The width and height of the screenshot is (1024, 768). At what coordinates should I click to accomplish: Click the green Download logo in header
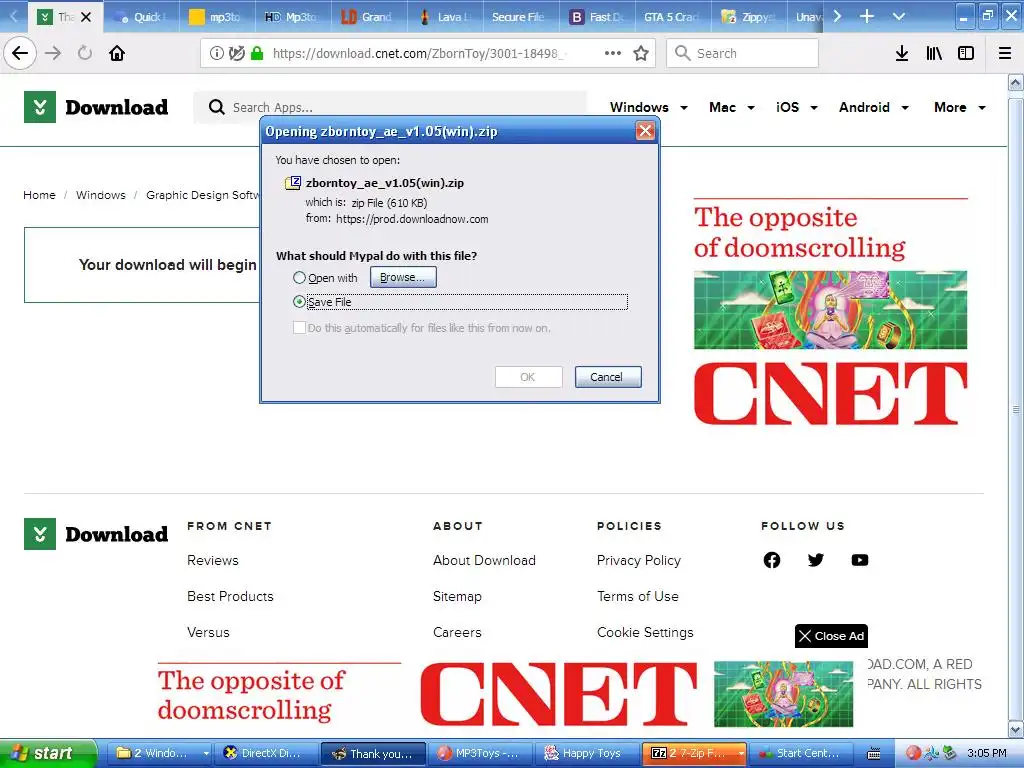tap(96, 107)
